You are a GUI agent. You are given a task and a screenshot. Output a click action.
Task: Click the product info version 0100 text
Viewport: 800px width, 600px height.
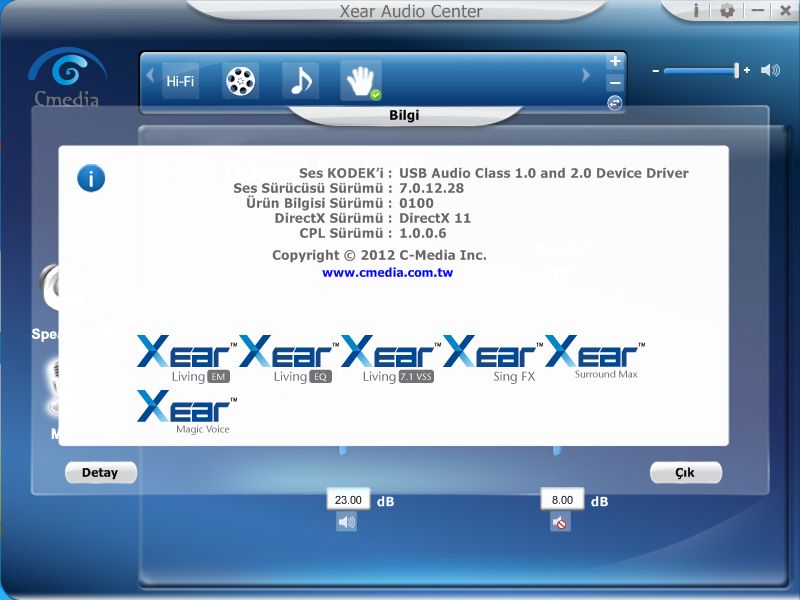(416, 204)
